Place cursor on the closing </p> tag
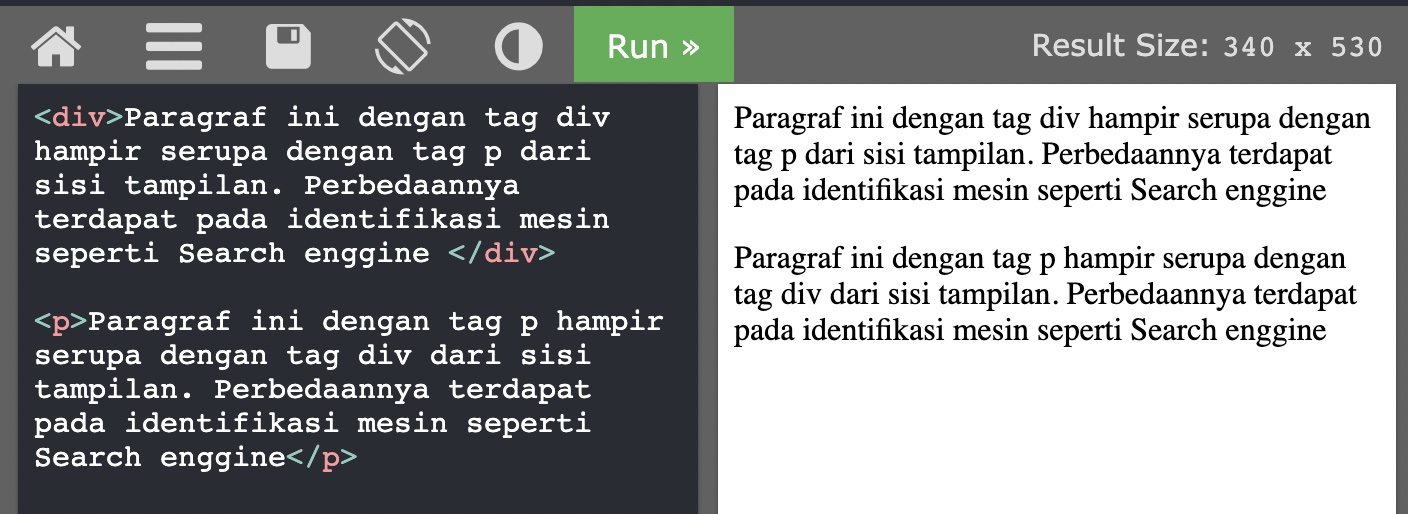 click(x=321, y=458)
